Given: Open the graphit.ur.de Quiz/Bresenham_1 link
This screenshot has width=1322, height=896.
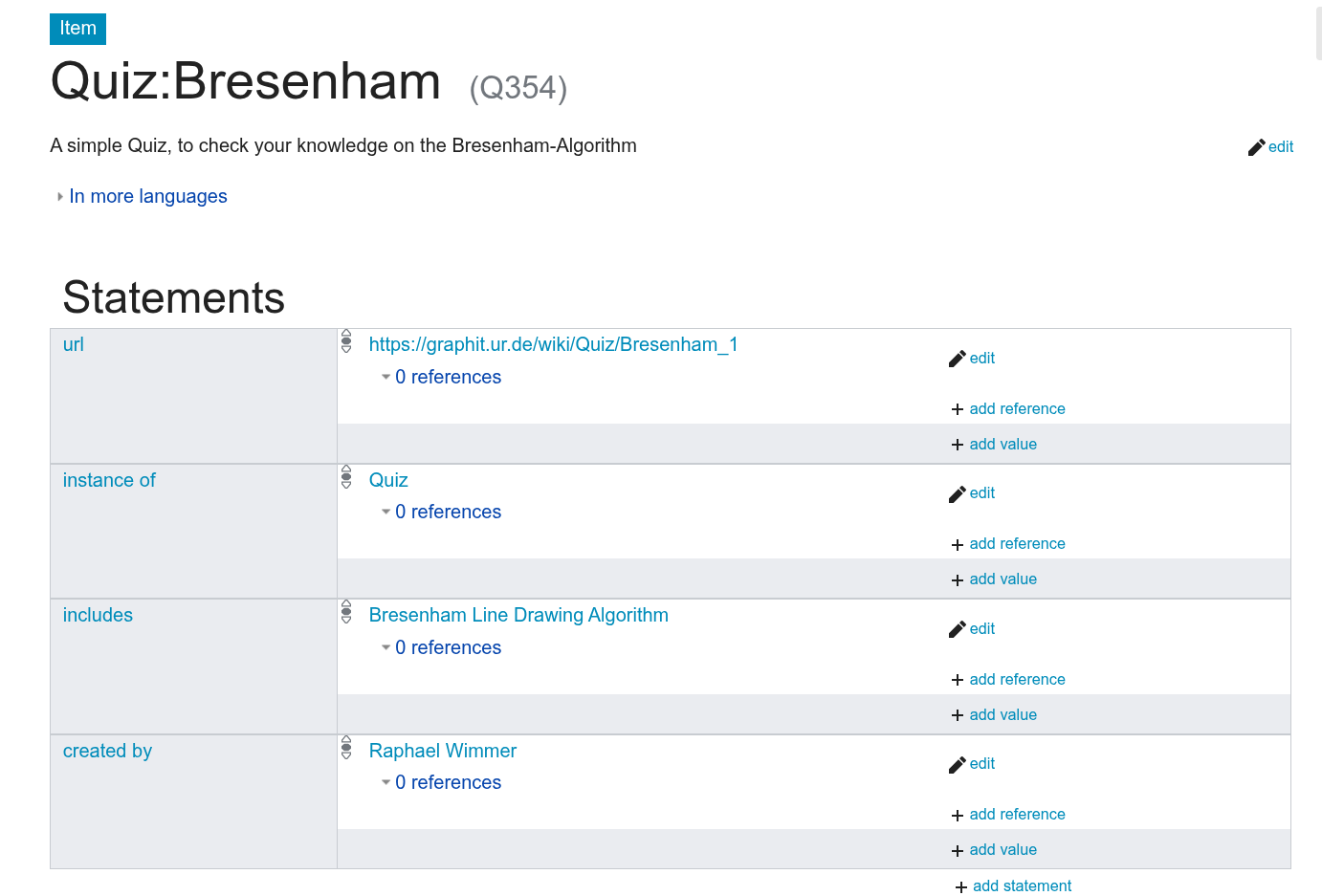Looking at the screenshot, I should 553,344.
